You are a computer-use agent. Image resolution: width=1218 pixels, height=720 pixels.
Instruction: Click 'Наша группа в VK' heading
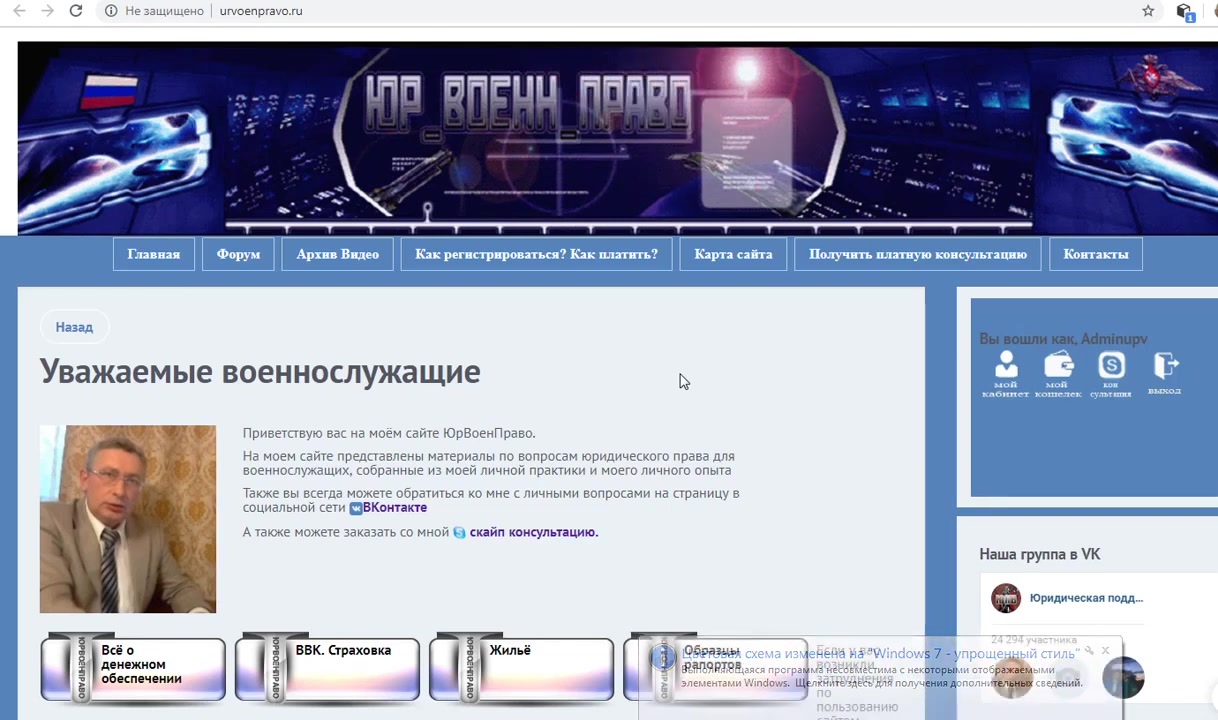[x=1040, y=554]
